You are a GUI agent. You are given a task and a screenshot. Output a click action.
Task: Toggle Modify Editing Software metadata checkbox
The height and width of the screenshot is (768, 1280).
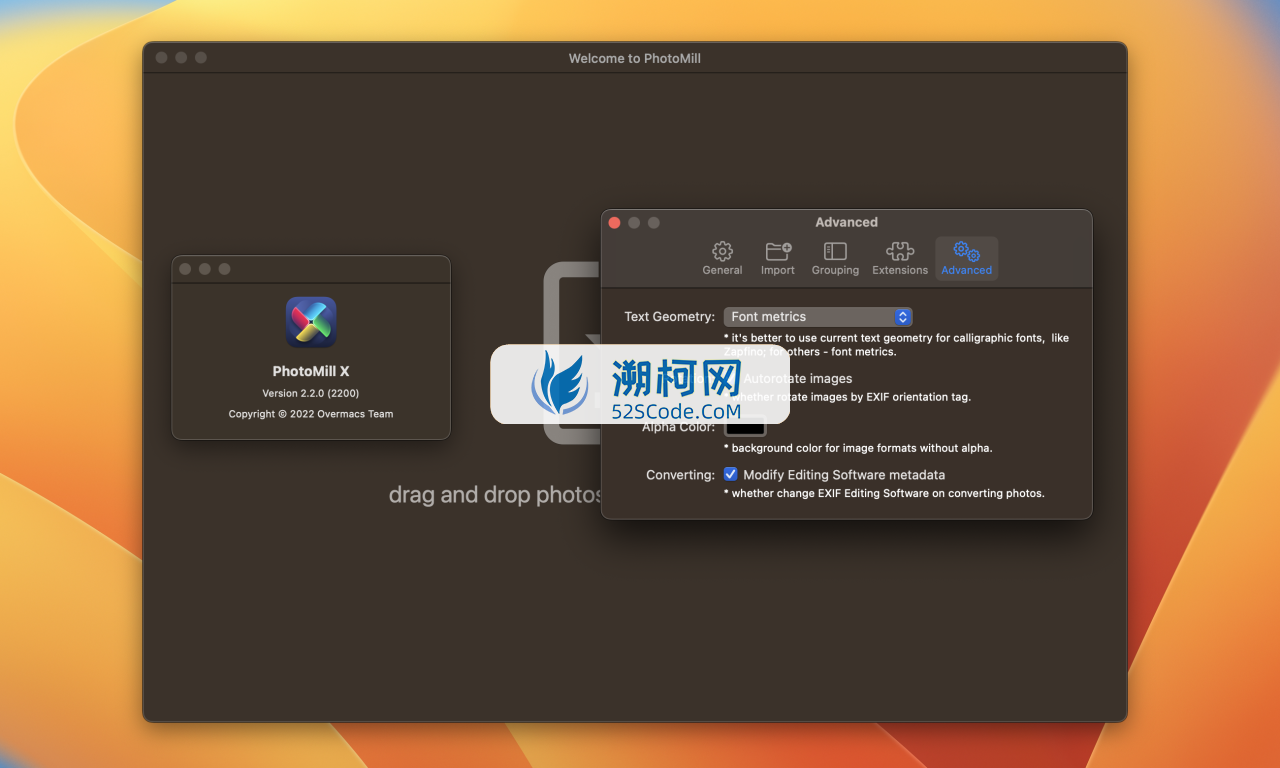click(731, 474)
